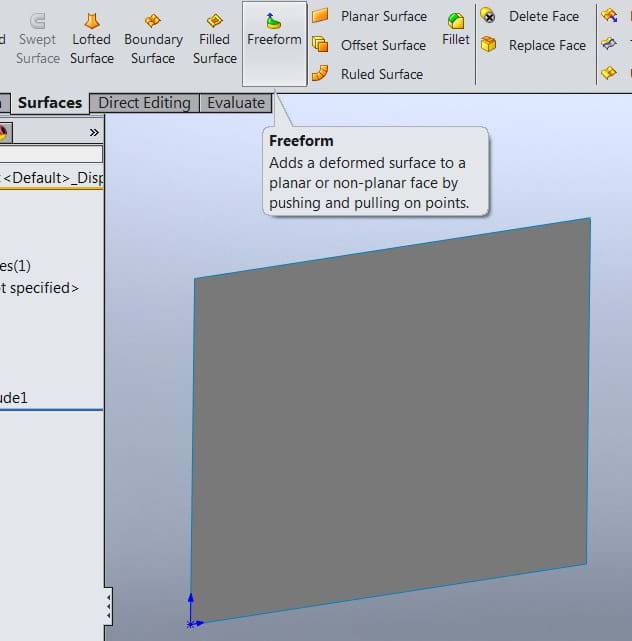Activate the Filled Surface tool
The height and width of the screenshot is (641, 632).
(x=214, y=38)
